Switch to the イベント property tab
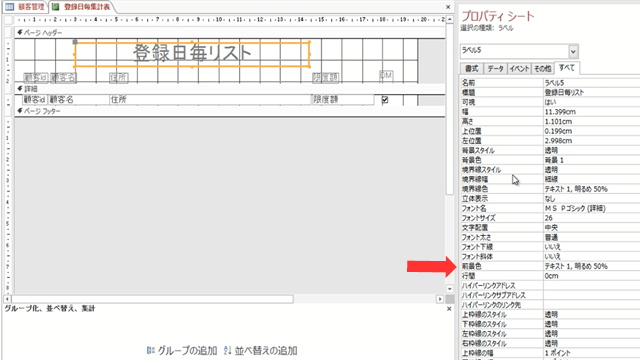Image resolution: width=640 pixels, height=360 pixels. click(x=519, y=69)
